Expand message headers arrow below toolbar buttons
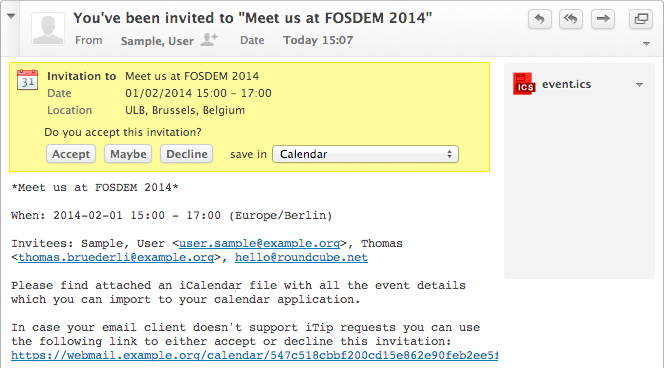Screen dimensions: 664x368 coord(646,44)
